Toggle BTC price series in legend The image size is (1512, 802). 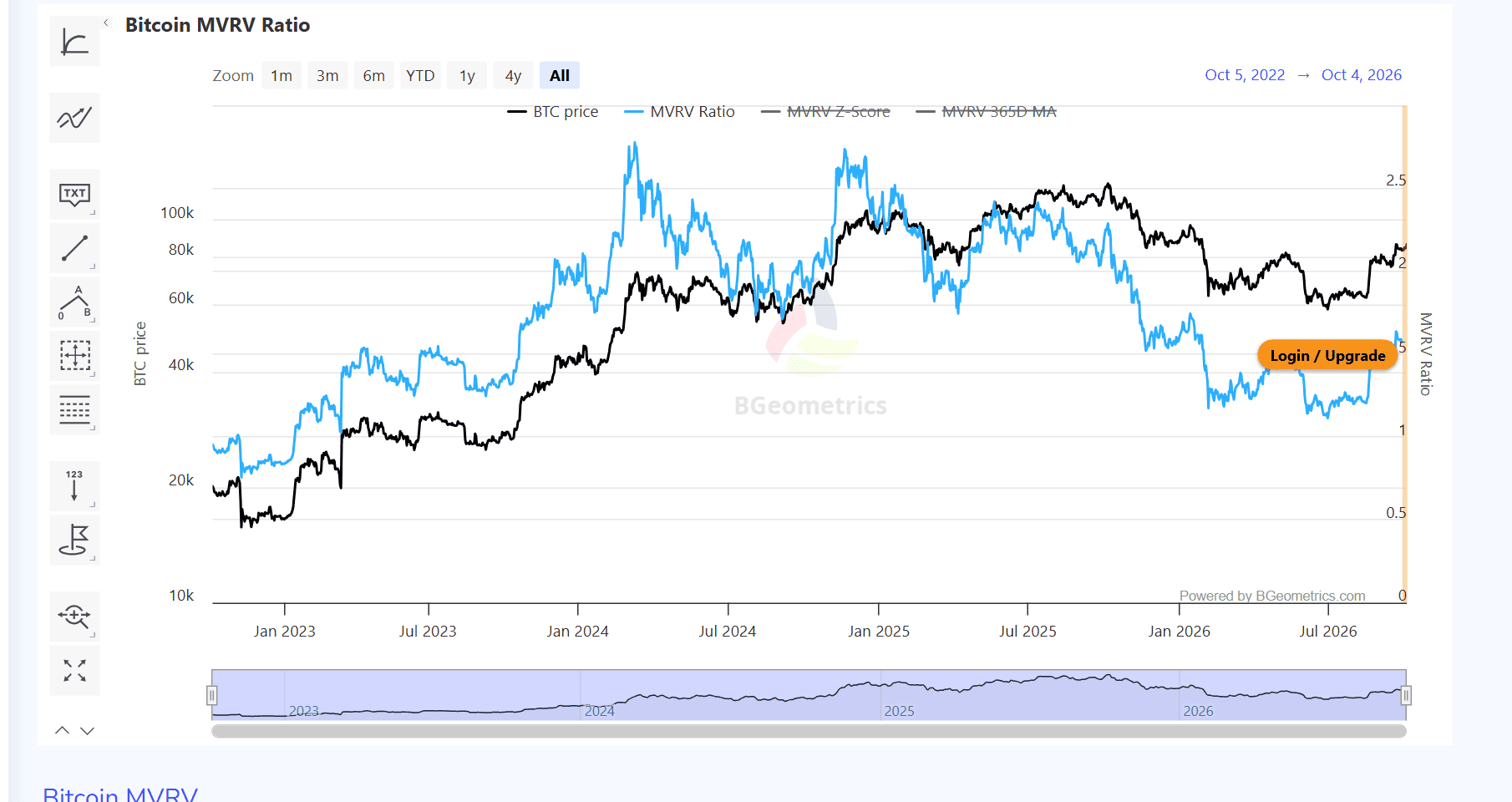tap(553, 111)
